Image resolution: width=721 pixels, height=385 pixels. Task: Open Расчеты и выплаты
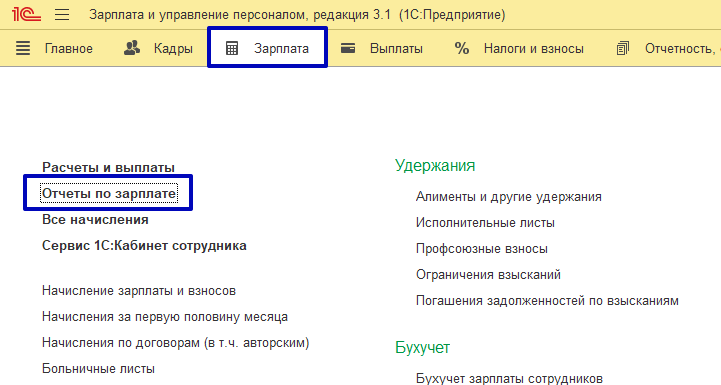109,167
